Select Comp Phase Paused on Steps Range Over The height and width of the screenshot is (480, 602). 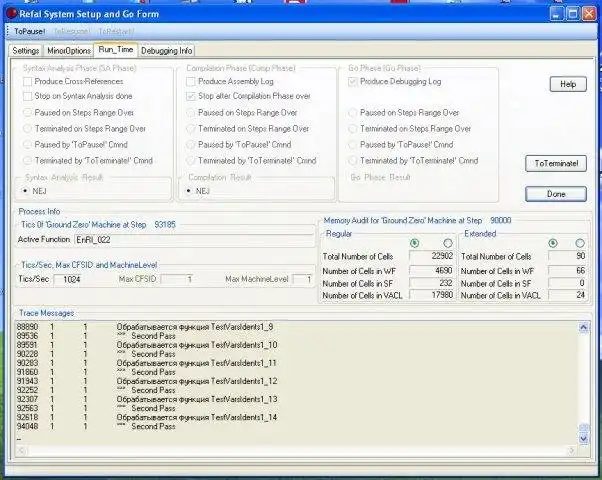coord(190,113)
